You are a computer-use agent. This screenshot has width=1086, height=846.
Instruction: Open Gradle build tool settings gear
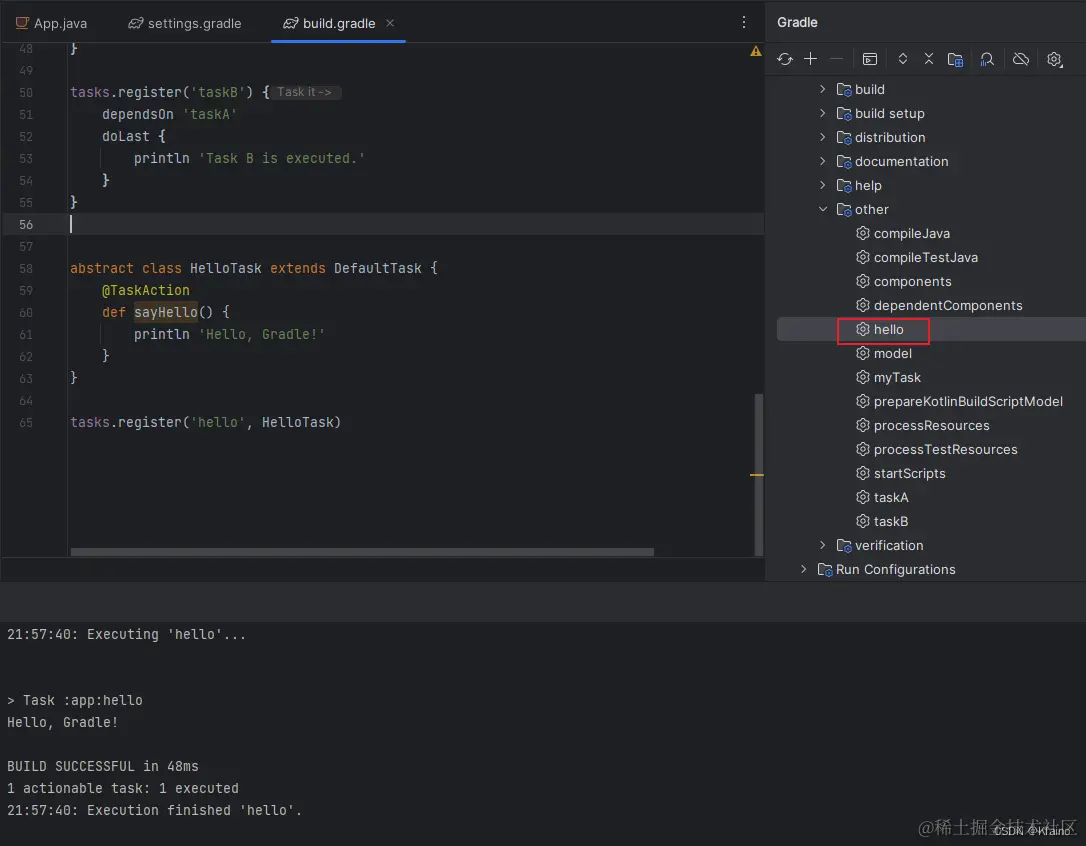pyautogui.click(x=1054, y=60)
